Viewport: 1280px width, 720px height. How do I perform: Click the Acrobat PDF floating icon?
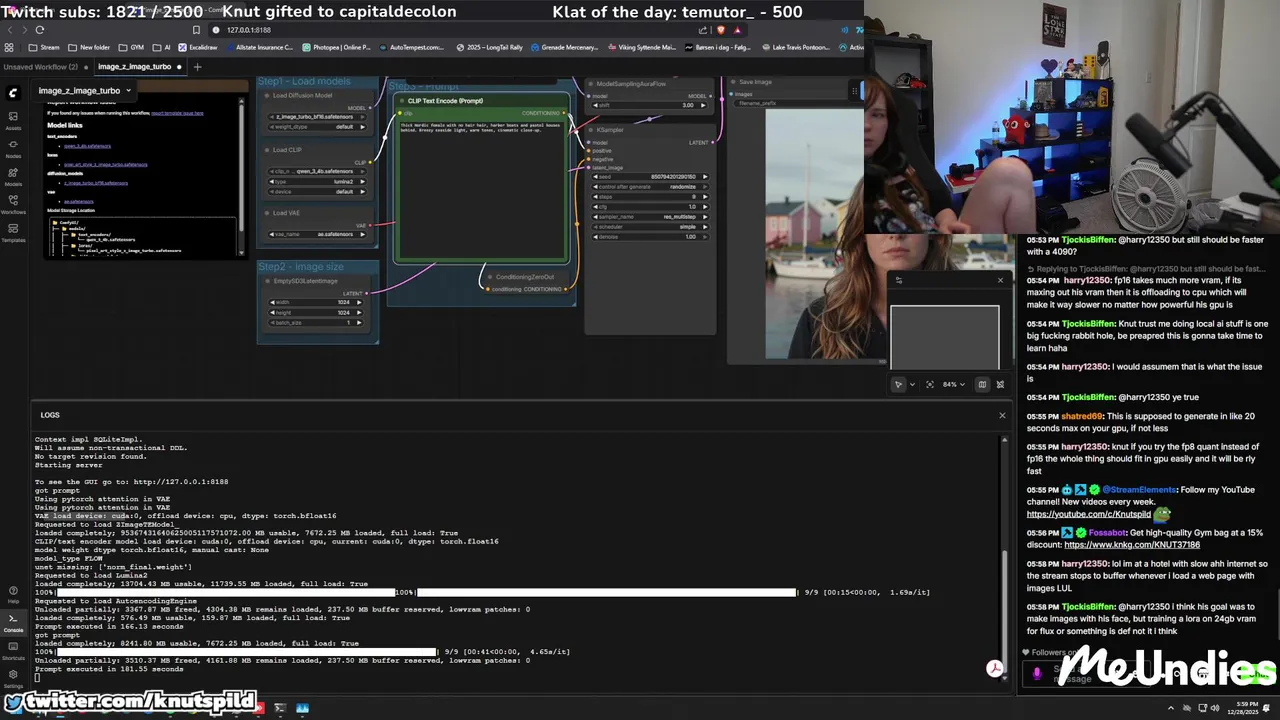pyautogui.click(x=995, y=669)
